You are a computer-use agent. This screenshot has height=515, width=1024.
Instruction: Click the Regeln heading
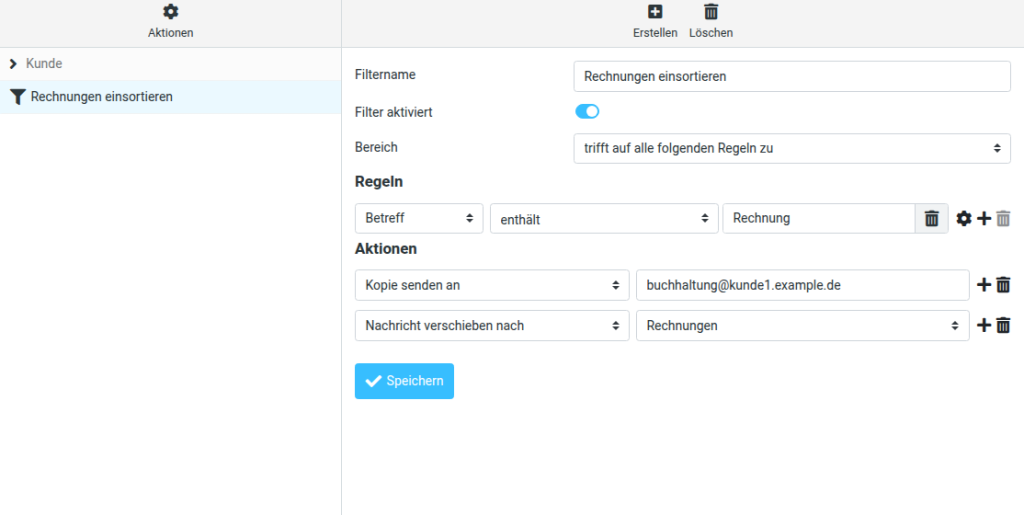379,182
